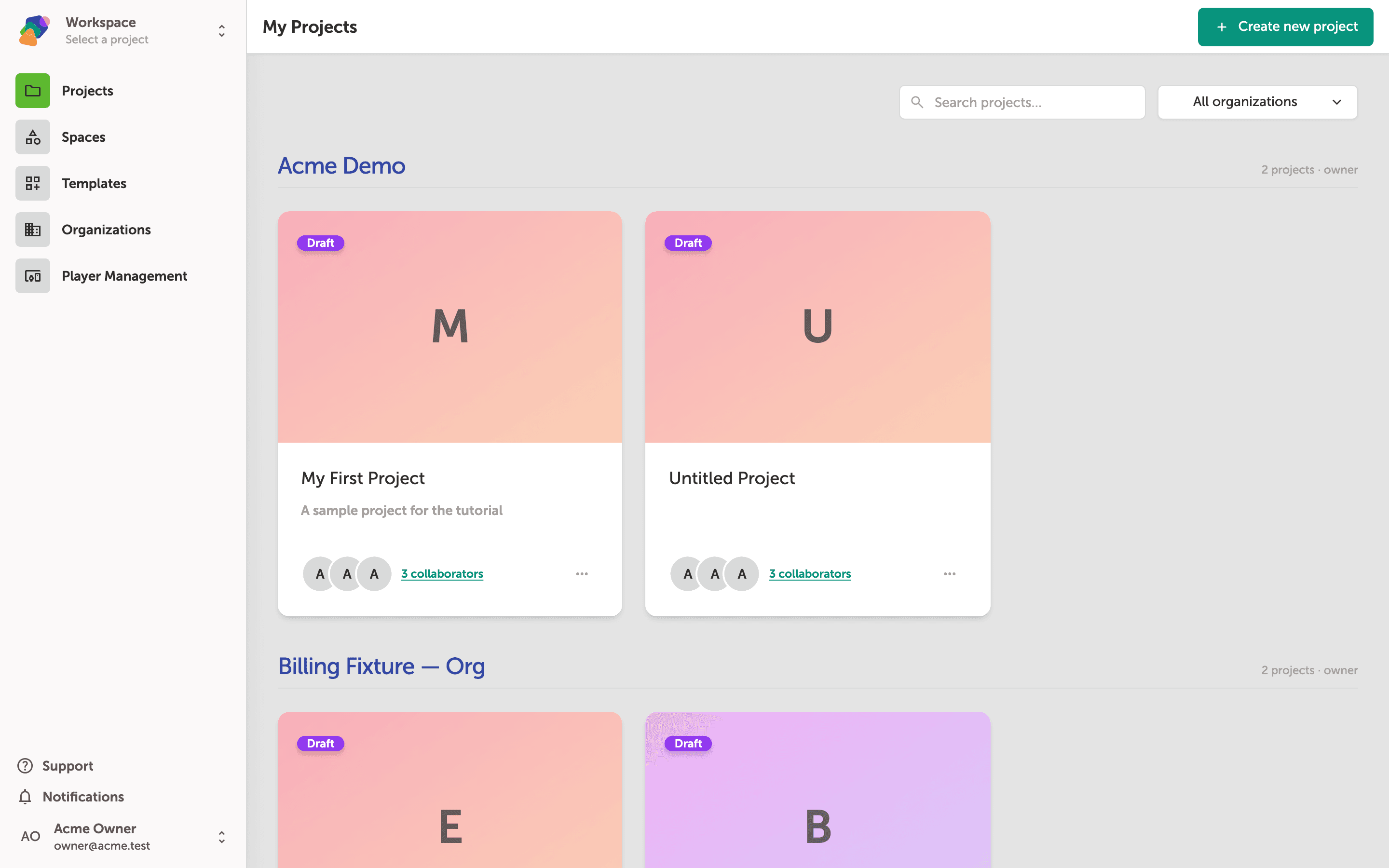Click the My First Project title

(x=363, y=478)
